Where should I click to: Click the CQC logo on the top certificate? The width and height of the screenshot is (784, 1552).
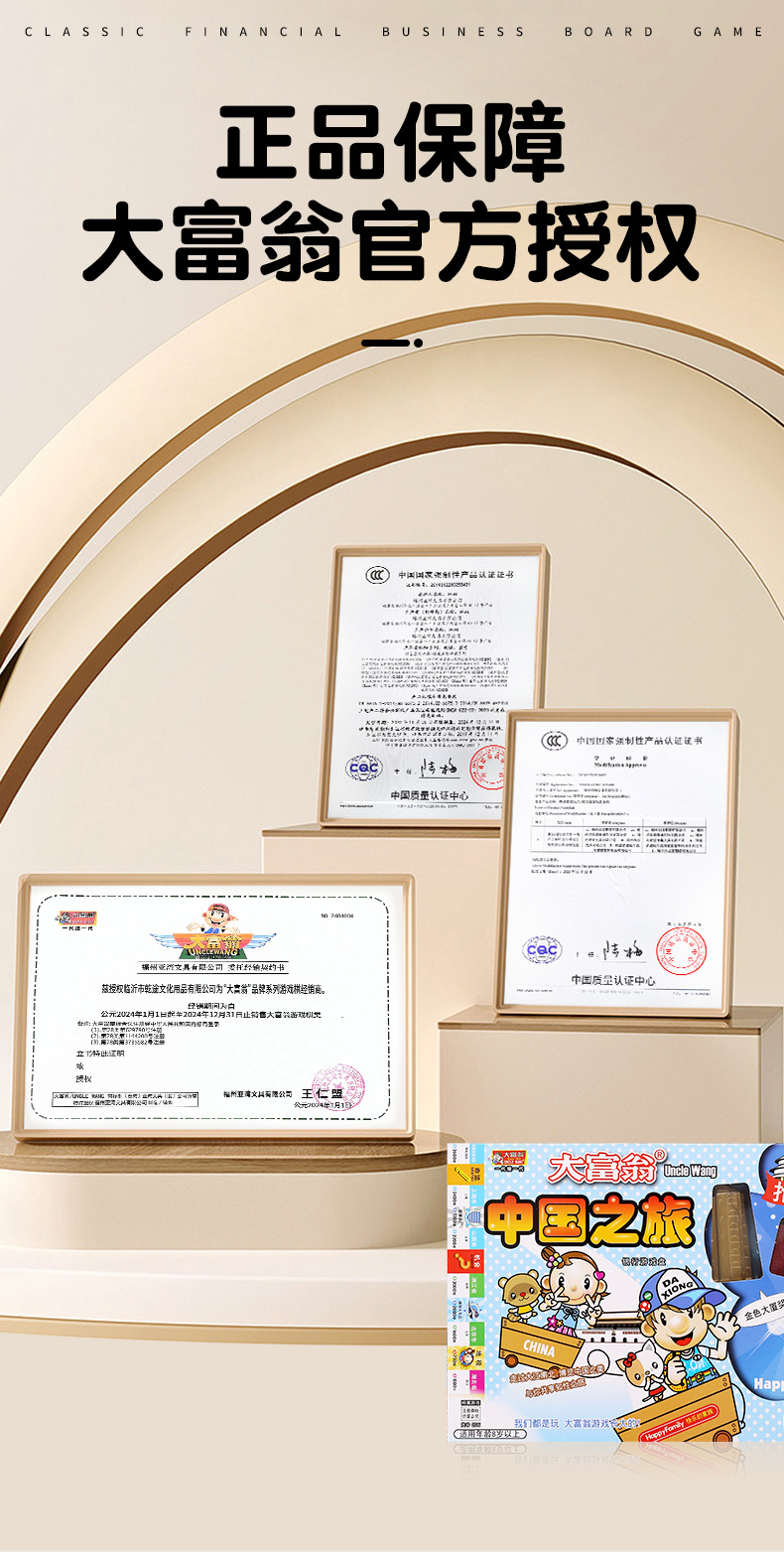(x=363, y=768)
